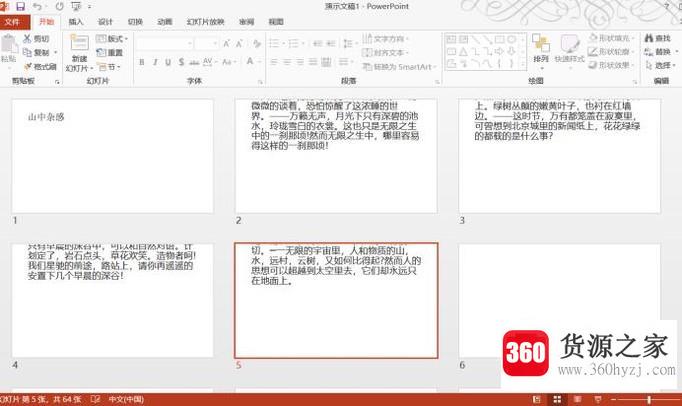Convert to SmartArt
This screenshot has width=682, height=406.
pyautogui.click(x=399, y=67)
